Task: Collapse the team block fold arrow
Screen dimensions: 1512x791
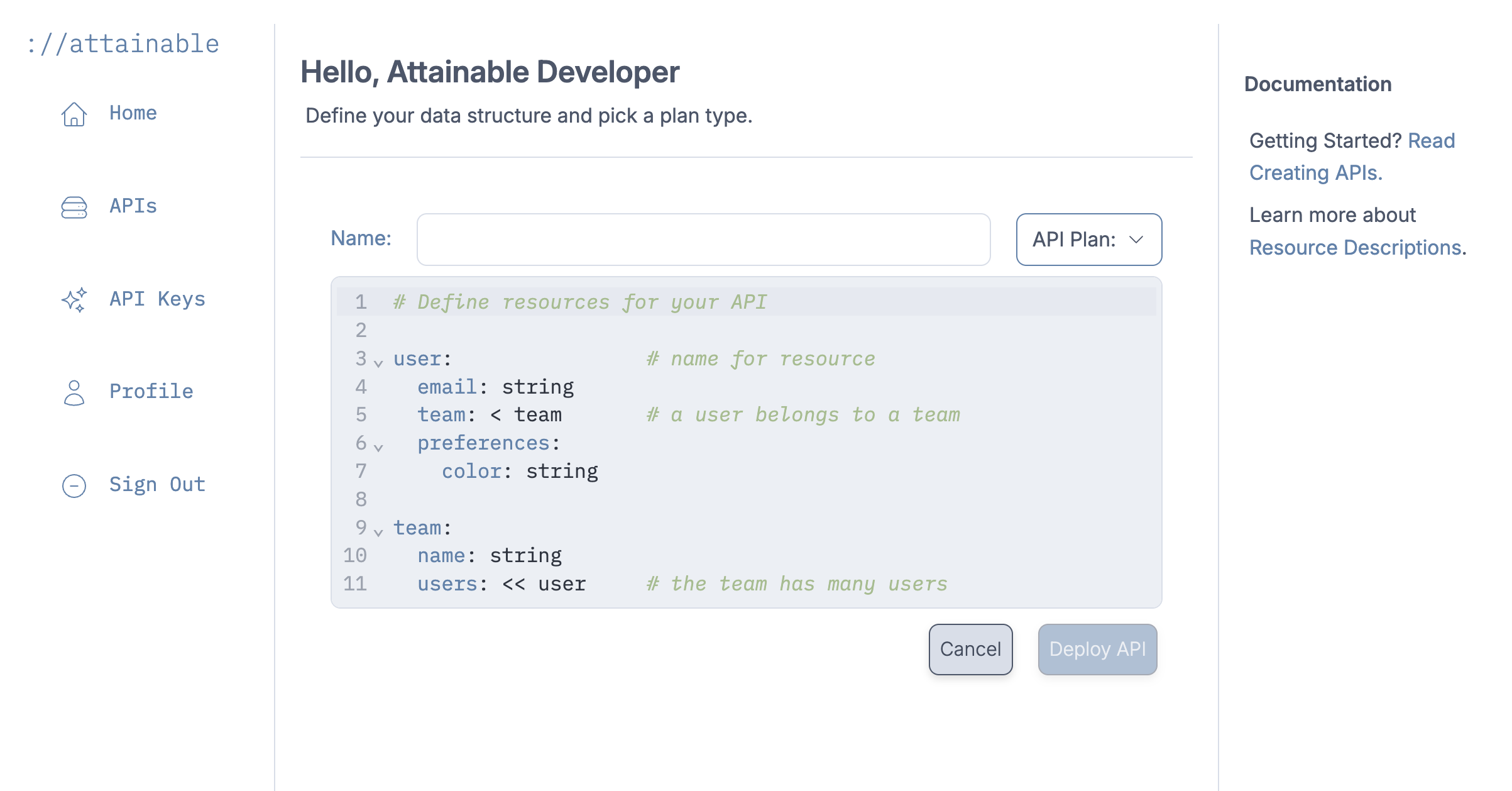Action: [378, 532]
